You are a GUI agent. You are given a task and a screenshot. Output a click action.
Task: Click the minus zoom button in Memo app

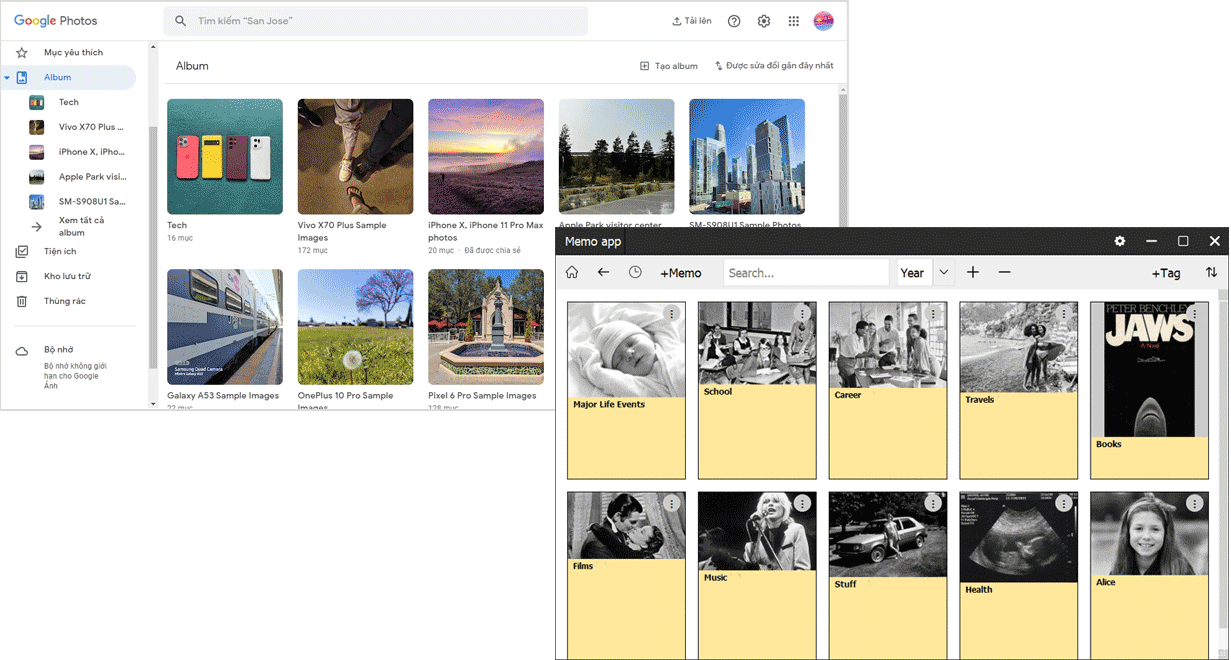click(1004, 273)
